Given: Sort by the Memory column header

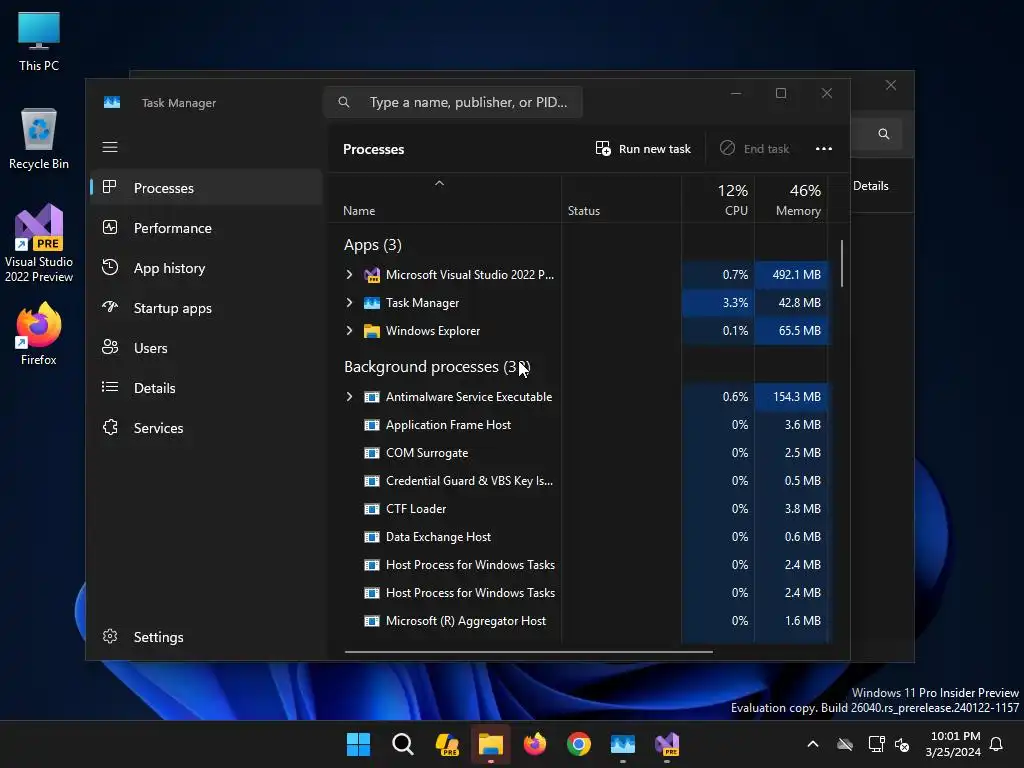Looking at the screenshot, I should pos(792,200).
